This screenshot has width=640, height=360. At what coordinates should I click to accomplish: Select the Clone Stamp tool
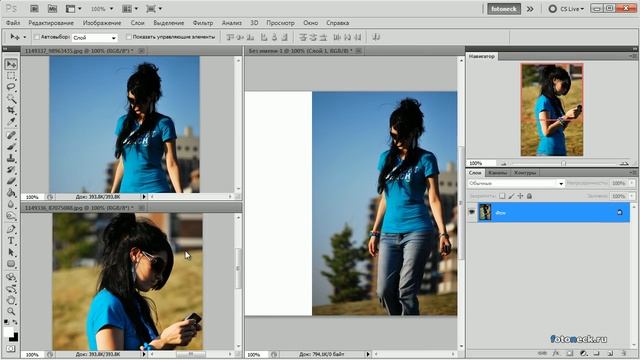tap(11, 158)
